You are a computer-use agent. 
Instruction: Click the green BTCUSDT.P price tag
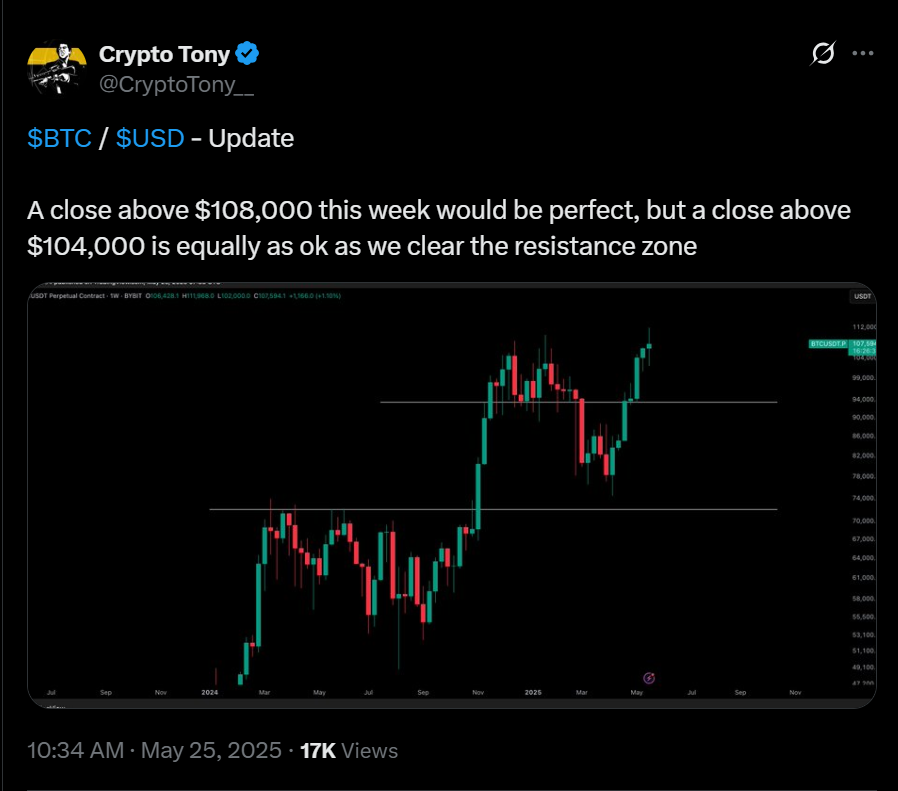[x=828, y=344]
